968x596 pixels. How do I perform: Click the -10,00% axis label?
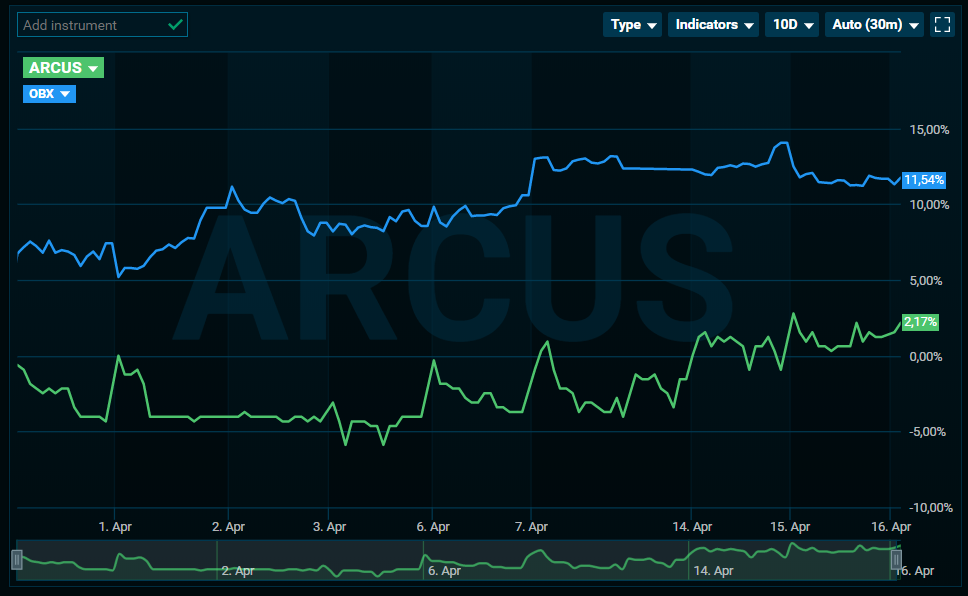click(x=931, y=508)
